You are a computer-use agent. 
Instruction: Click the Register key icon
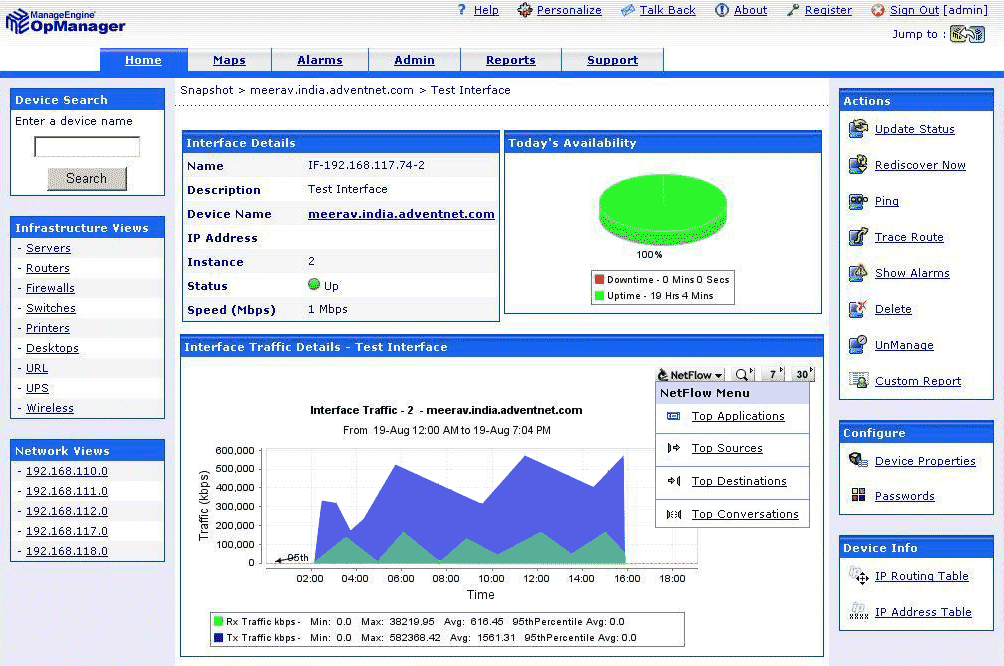(x=793, y=10)
